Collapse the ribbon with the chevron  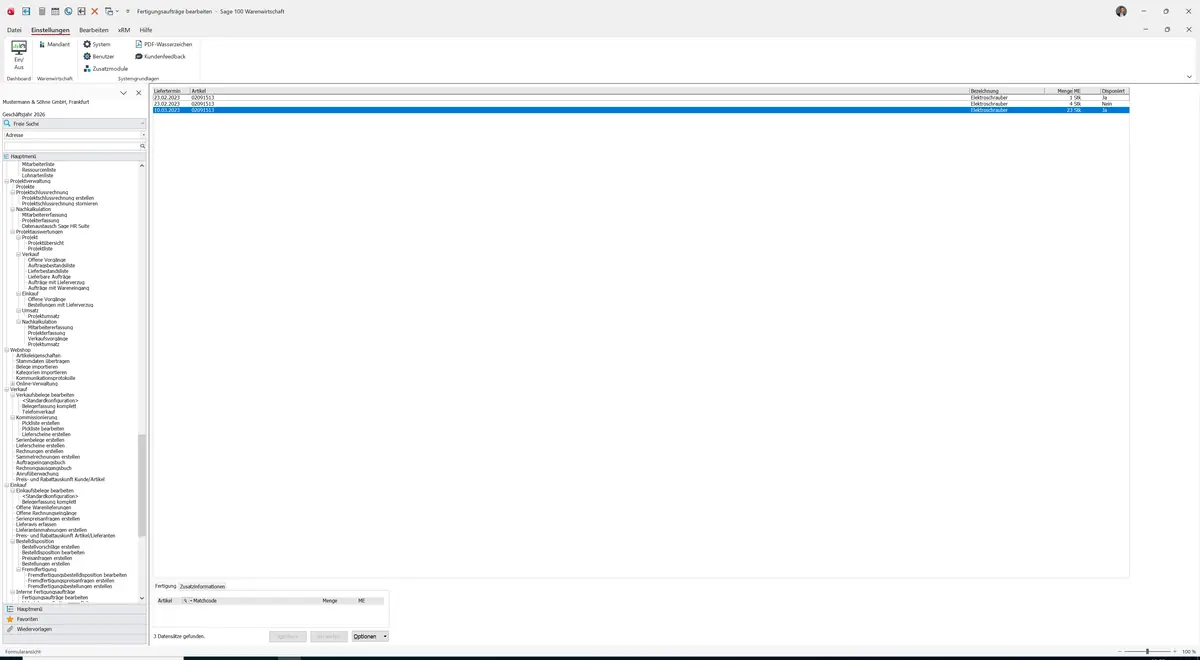click(x=1189, y=77)
